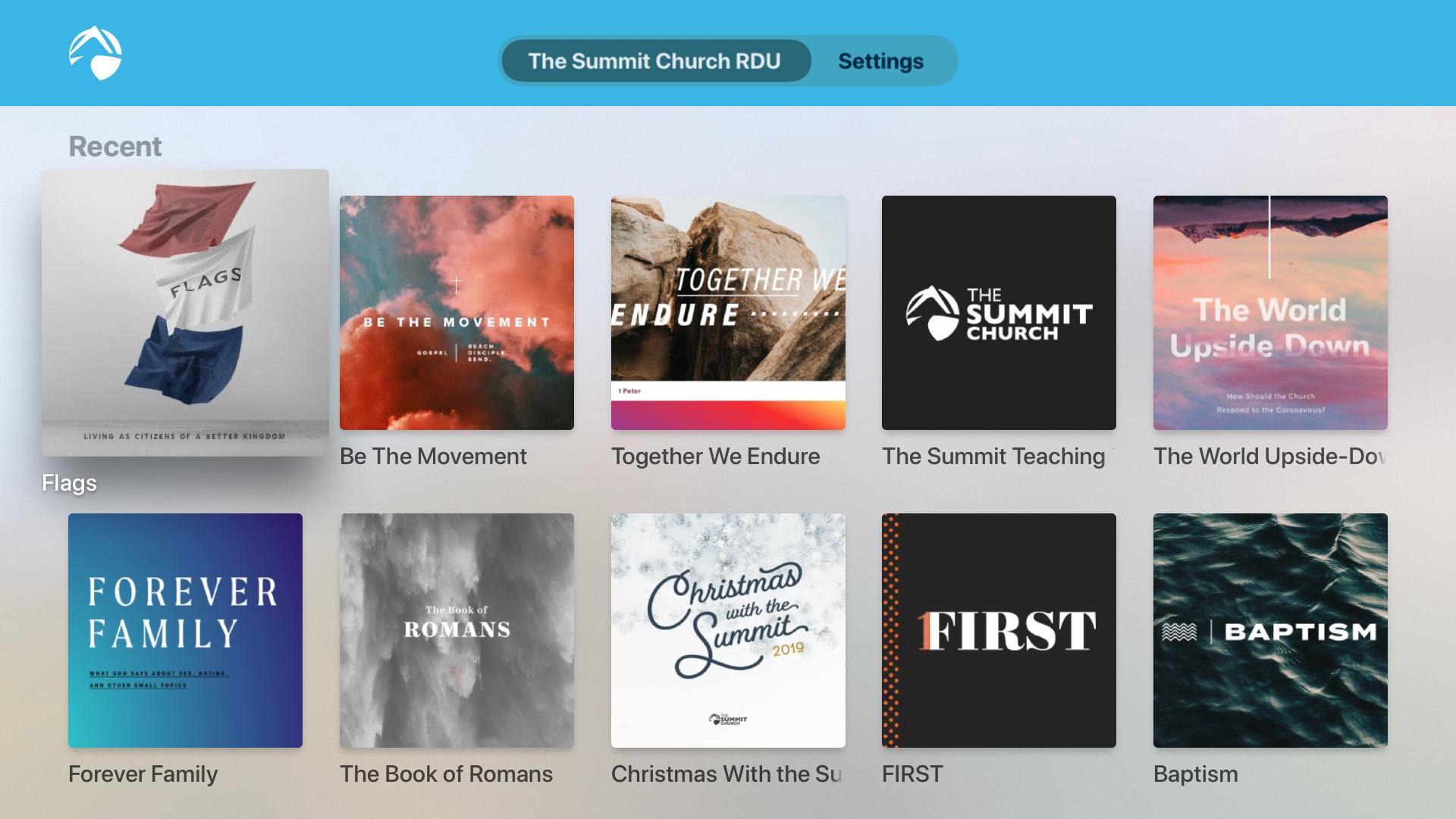The width and height of the screenshot is (1456, 819).
Task: Click the Together We Endure title label
Action: [715, 457]
